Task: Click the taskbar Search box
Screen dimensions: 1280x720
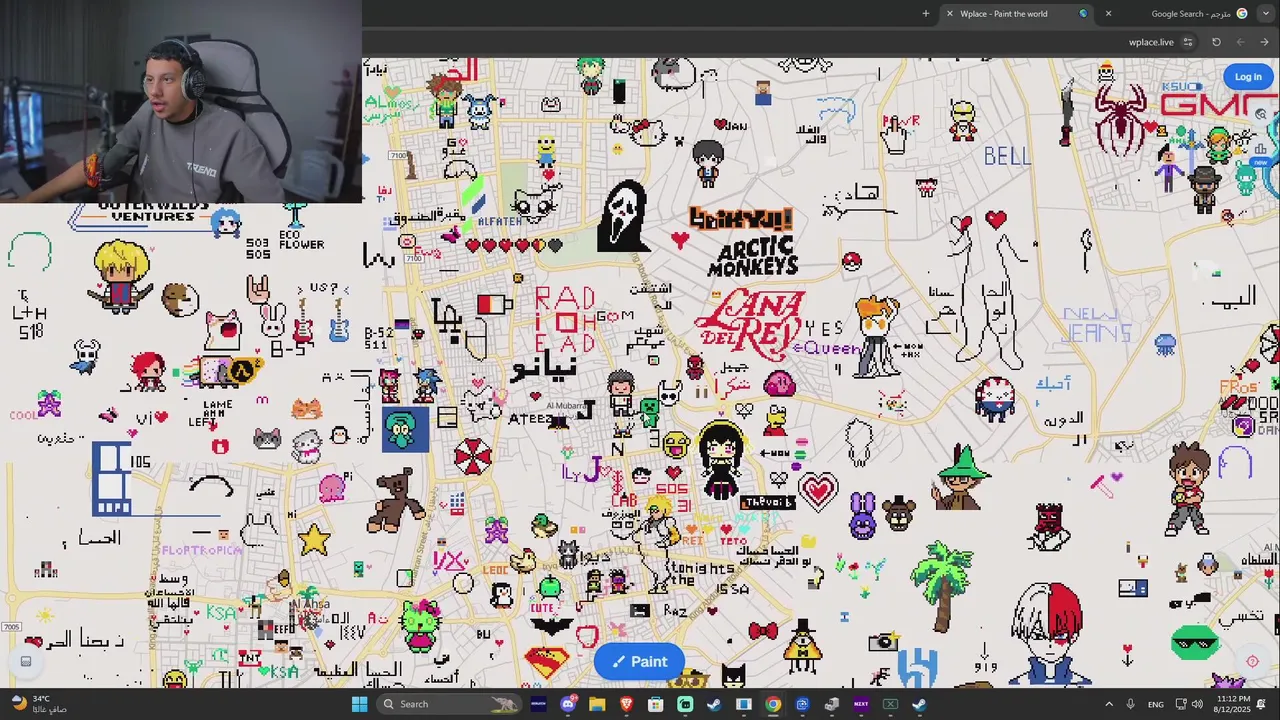Action: (x=450, y=704)
